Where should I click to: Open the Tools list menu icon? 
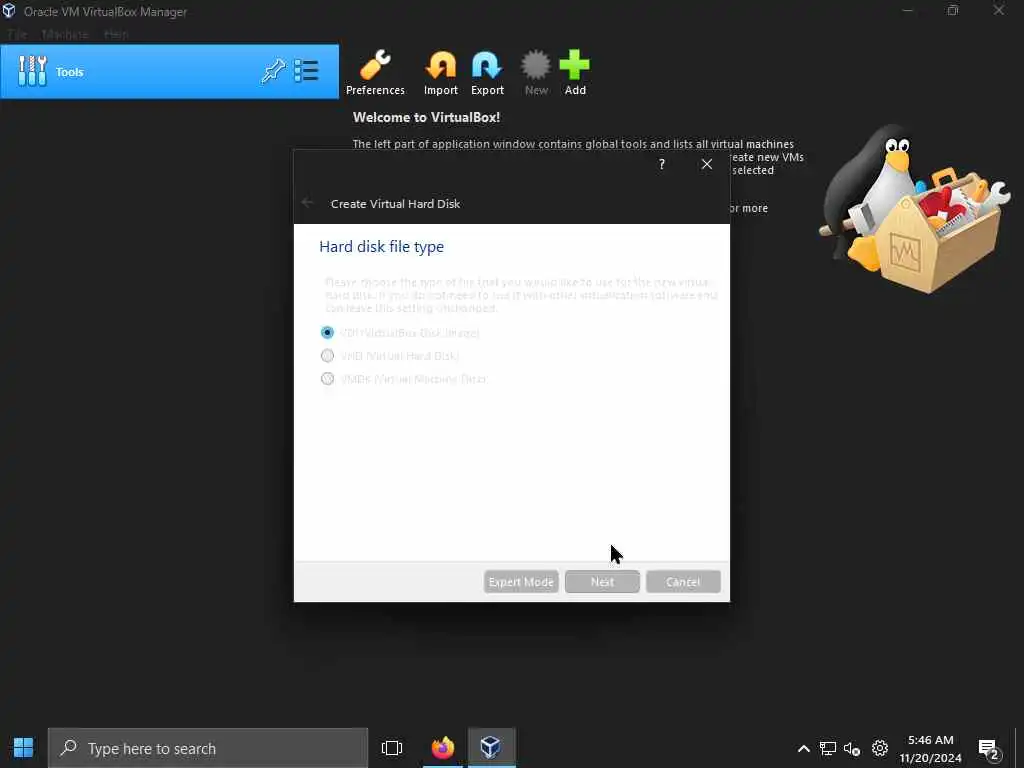coord(306,71)
